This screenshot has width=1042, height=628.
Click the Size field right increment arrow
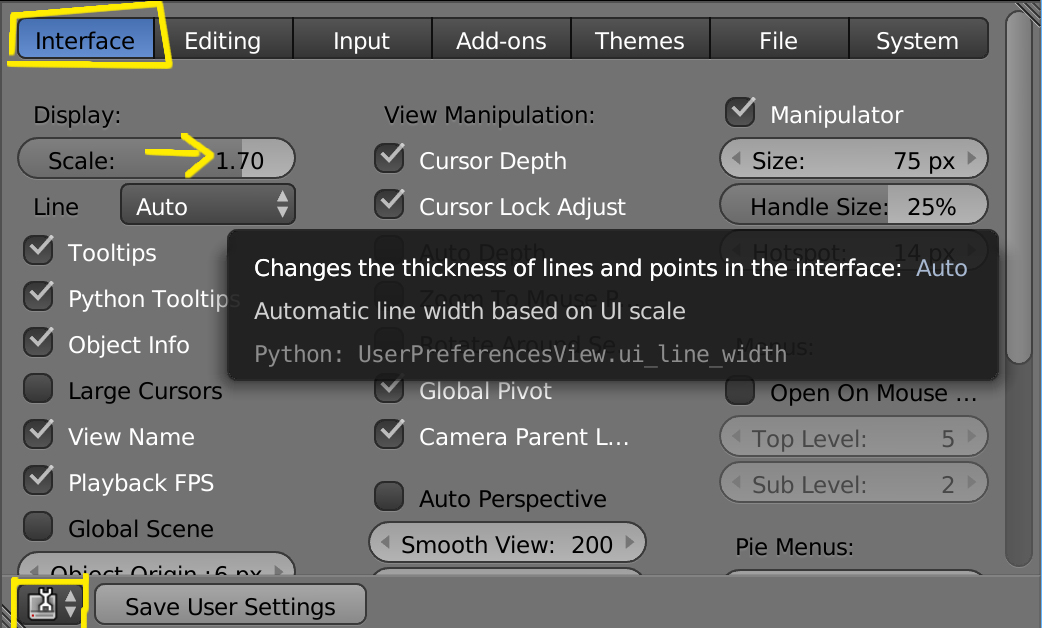[971, 160]
